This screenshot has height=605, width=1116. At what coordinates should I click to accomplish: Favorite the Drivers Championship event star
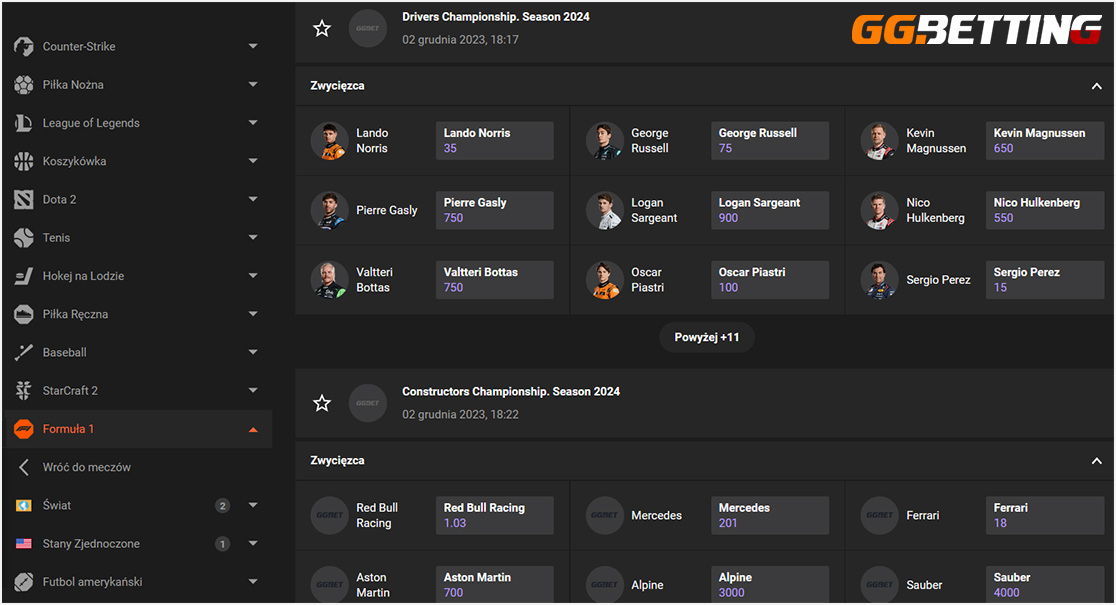(322, 28)
